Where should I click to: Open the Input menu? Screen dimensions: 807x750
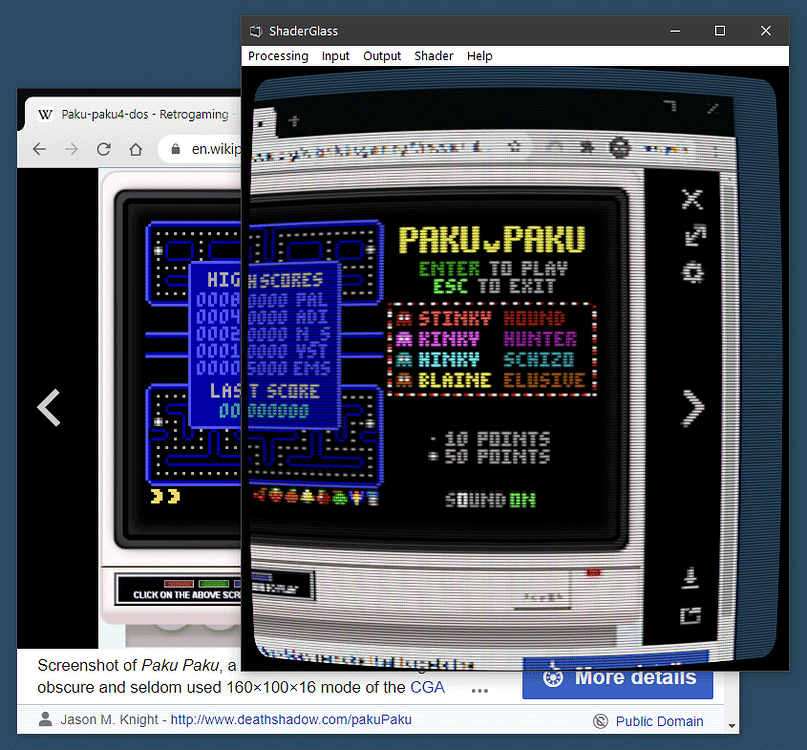click(335, 56)
